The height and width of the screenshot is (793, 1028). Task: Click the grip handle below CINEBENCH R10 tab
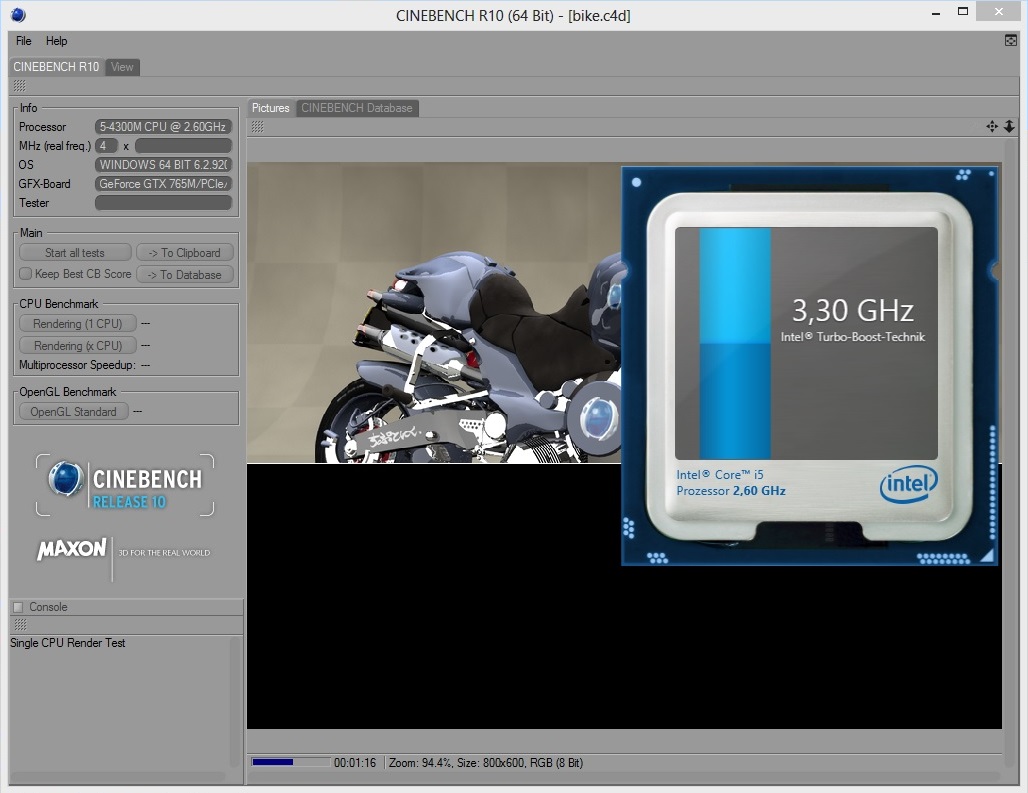(x=20, y=85)
